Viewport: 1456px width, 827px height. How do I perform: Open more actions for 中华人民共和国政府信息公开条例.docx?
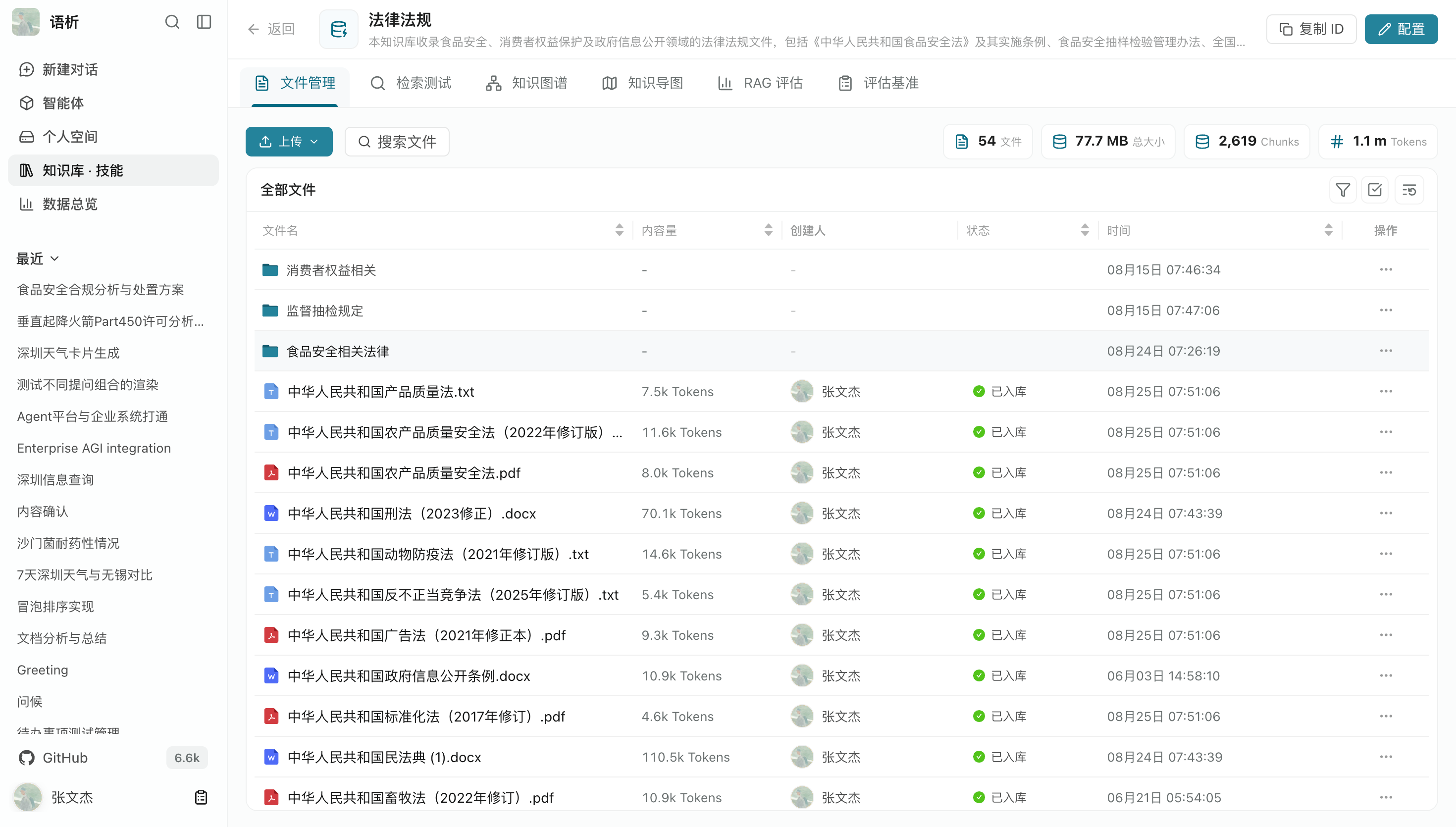(1386, 676)
